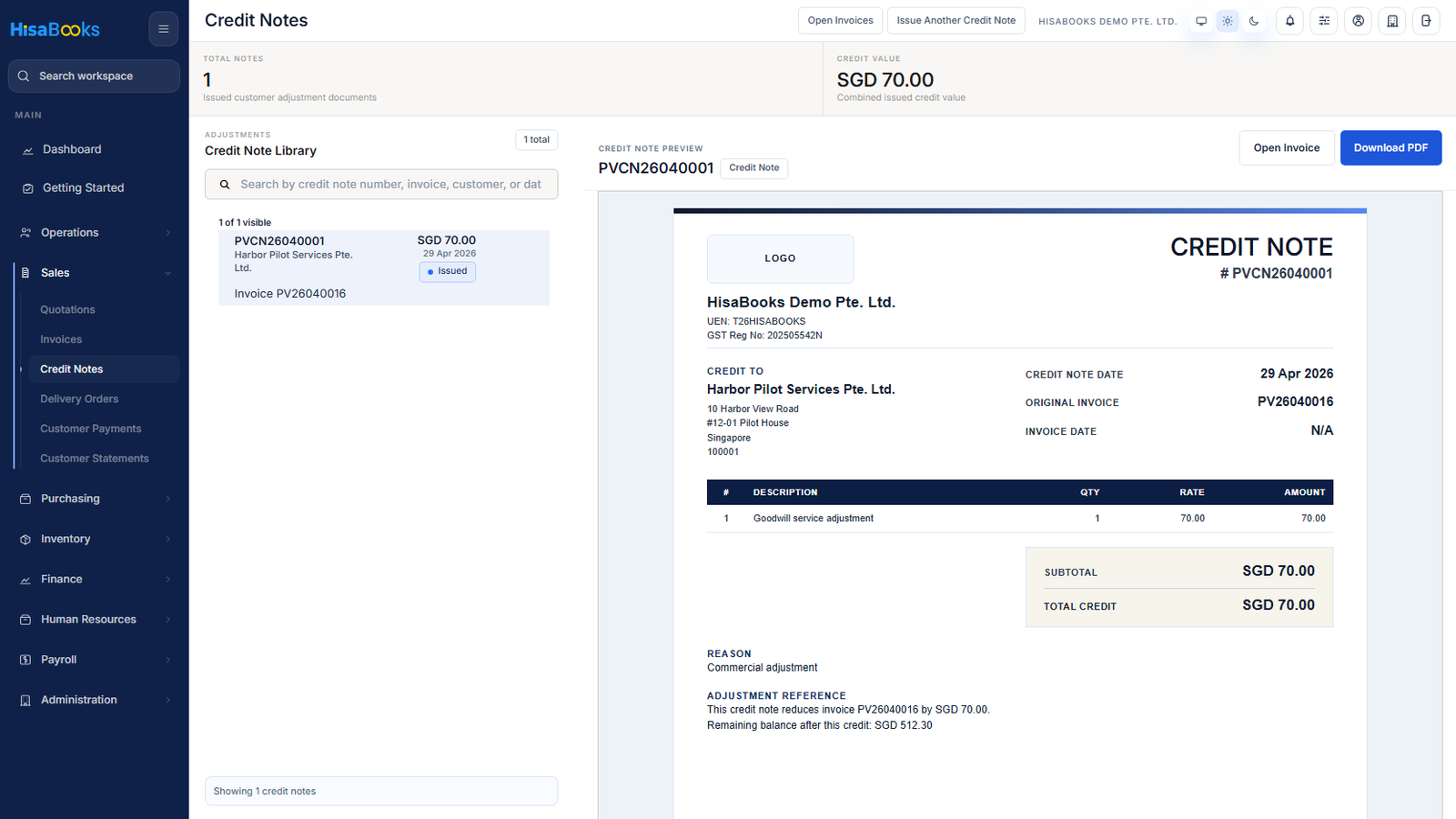Click the Administration building icon
The height and width of the screenshot is (819, 1456).
pos(25,701)
